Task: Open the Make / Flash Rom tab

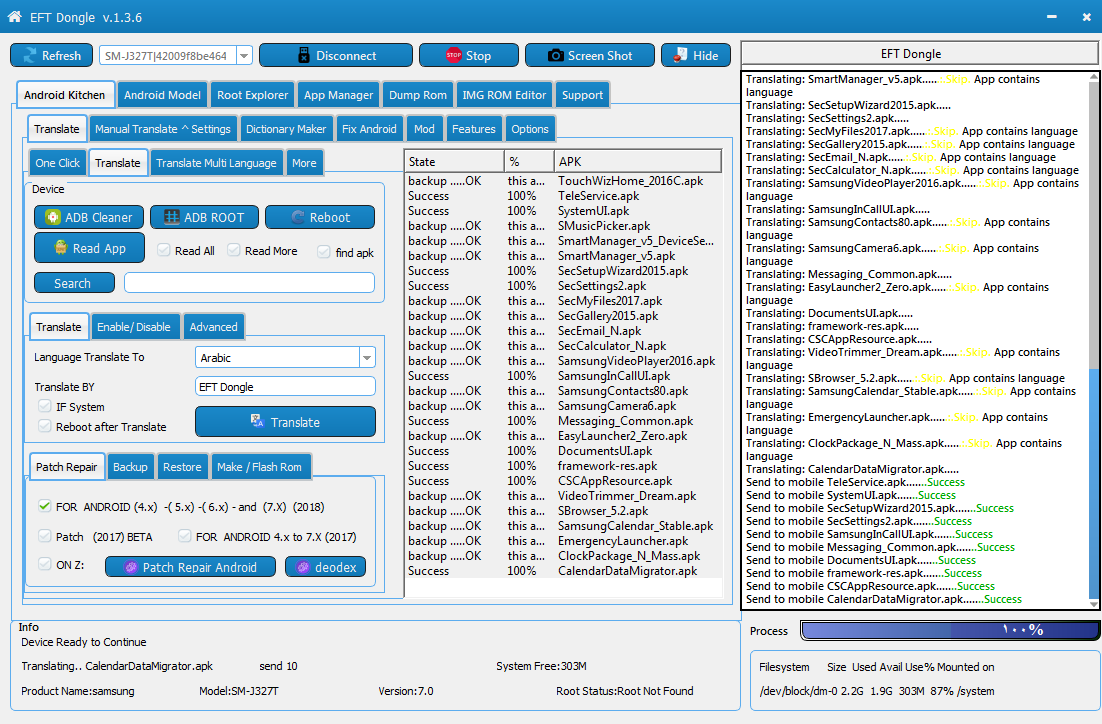Action: (x=259, y=467)
